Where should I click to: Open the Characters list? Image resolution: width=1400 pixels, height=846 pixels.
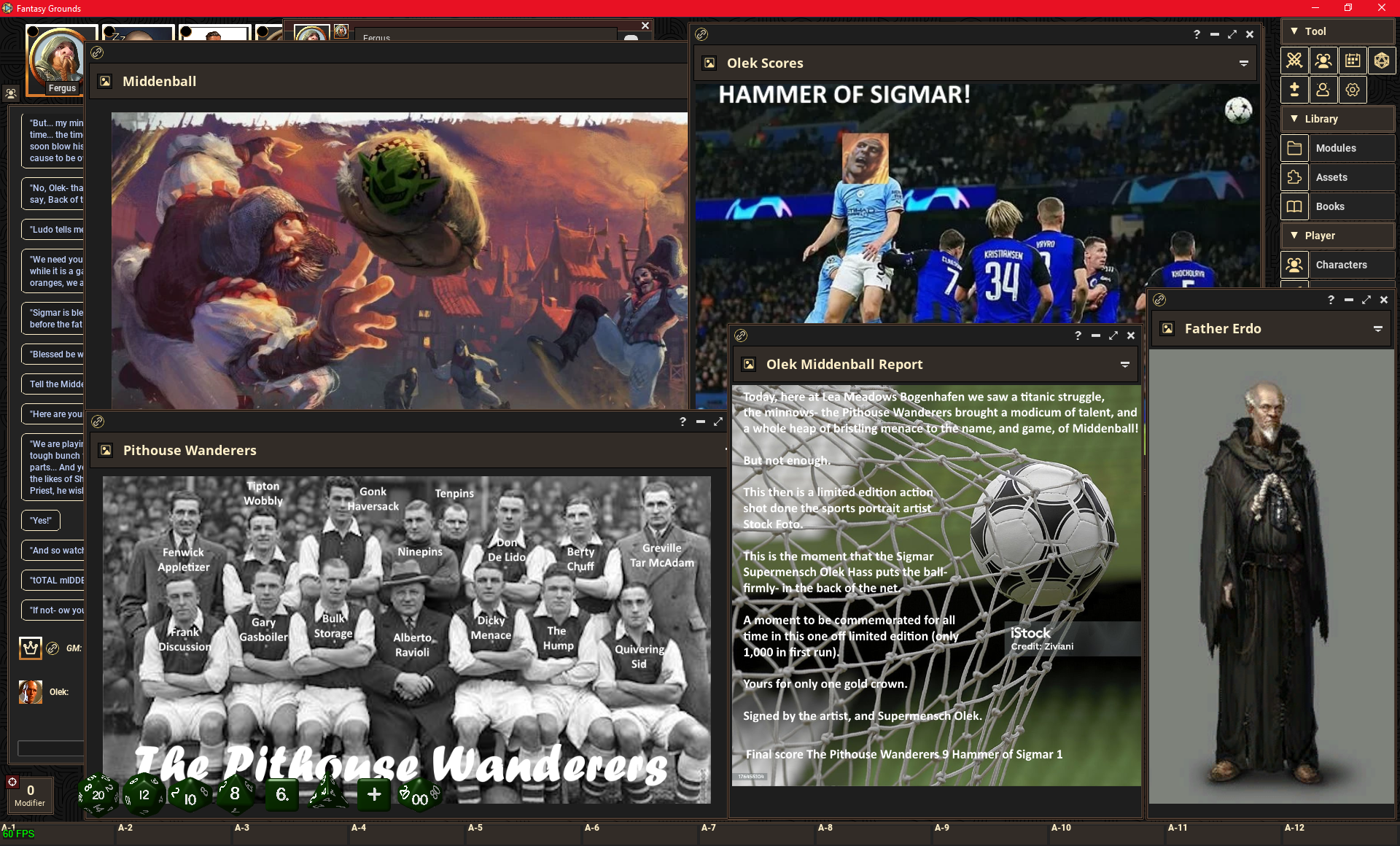[x=1353, y=265]
